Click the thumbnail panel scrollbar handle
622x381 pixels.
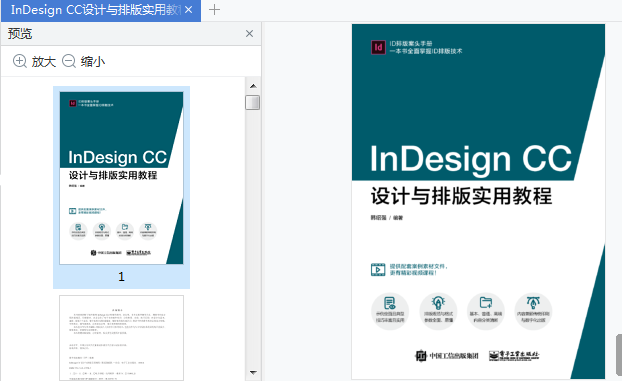253,102
